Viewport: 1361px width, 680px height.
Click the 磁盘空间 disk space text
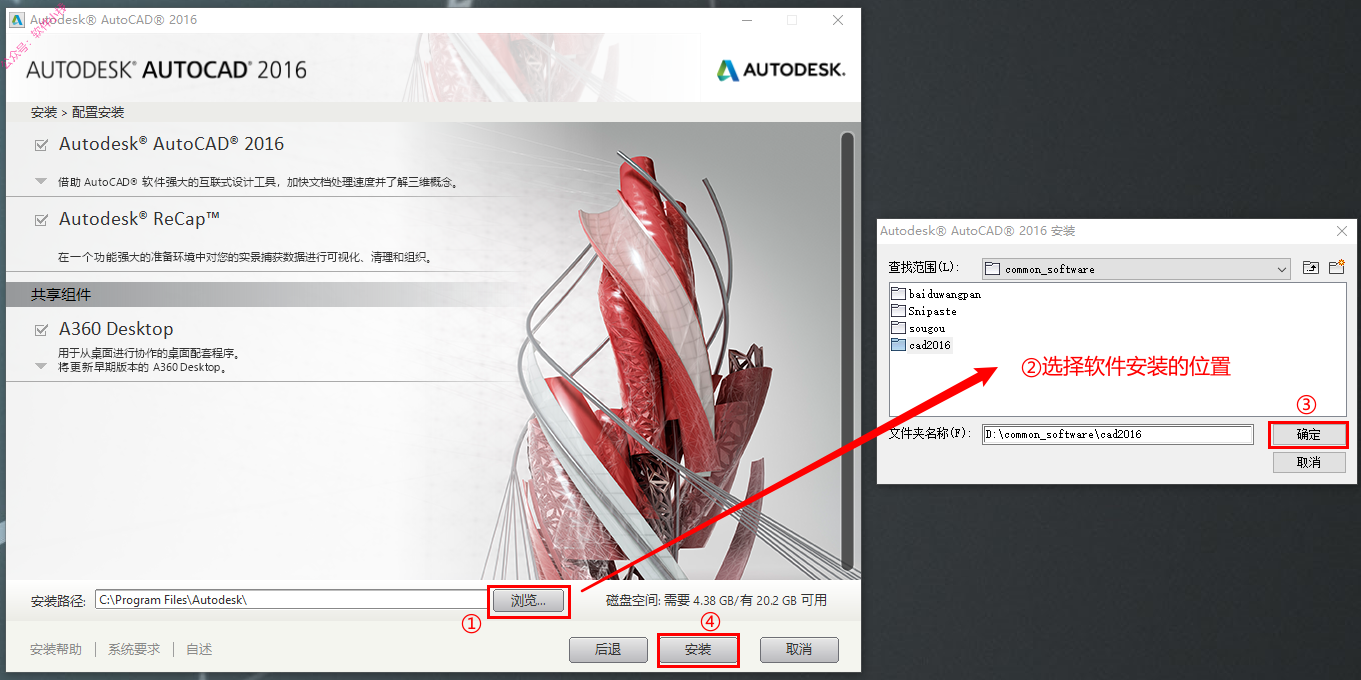[x=717, y=601]
